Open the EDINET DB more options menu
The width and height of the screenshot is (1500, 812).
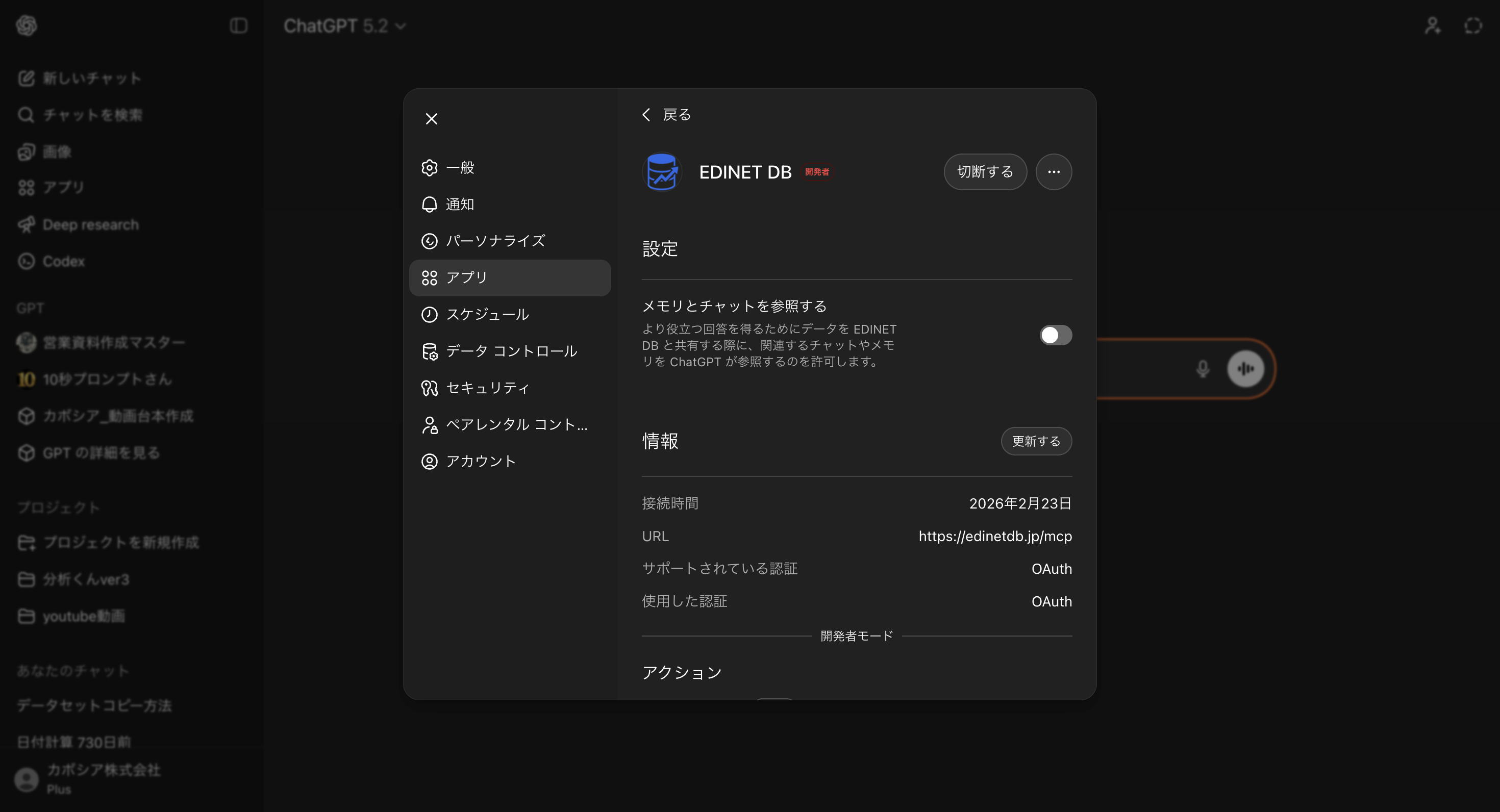[x=1054, y=172]
